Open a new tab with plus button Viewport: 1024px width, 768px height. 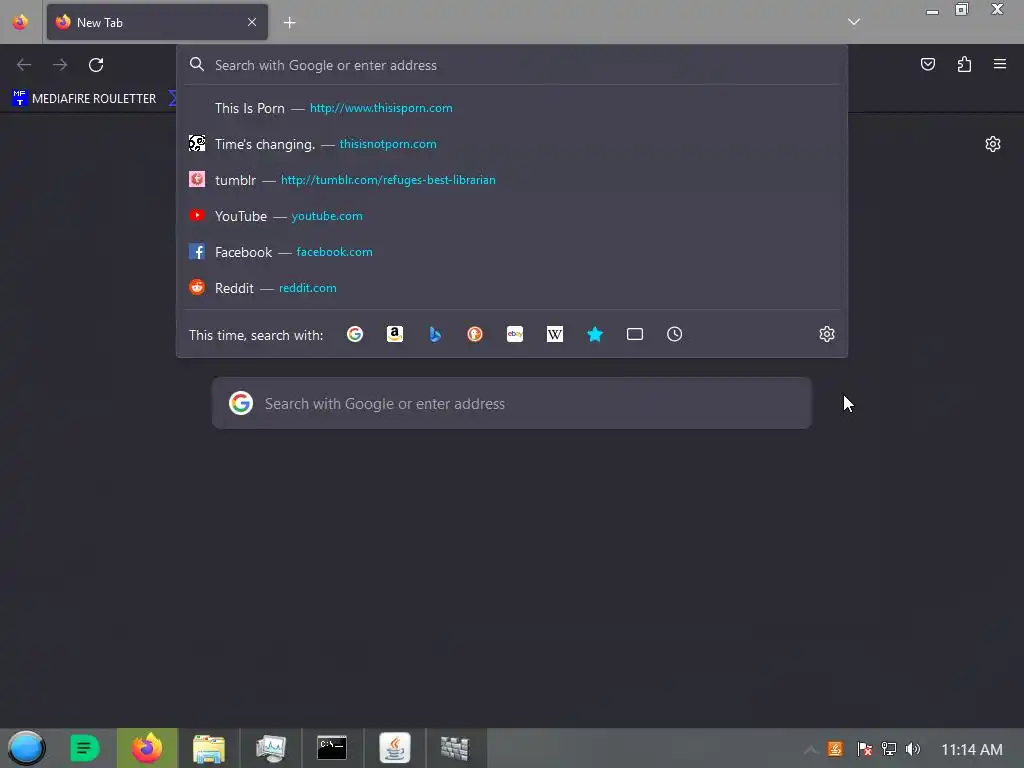(289, 23)
